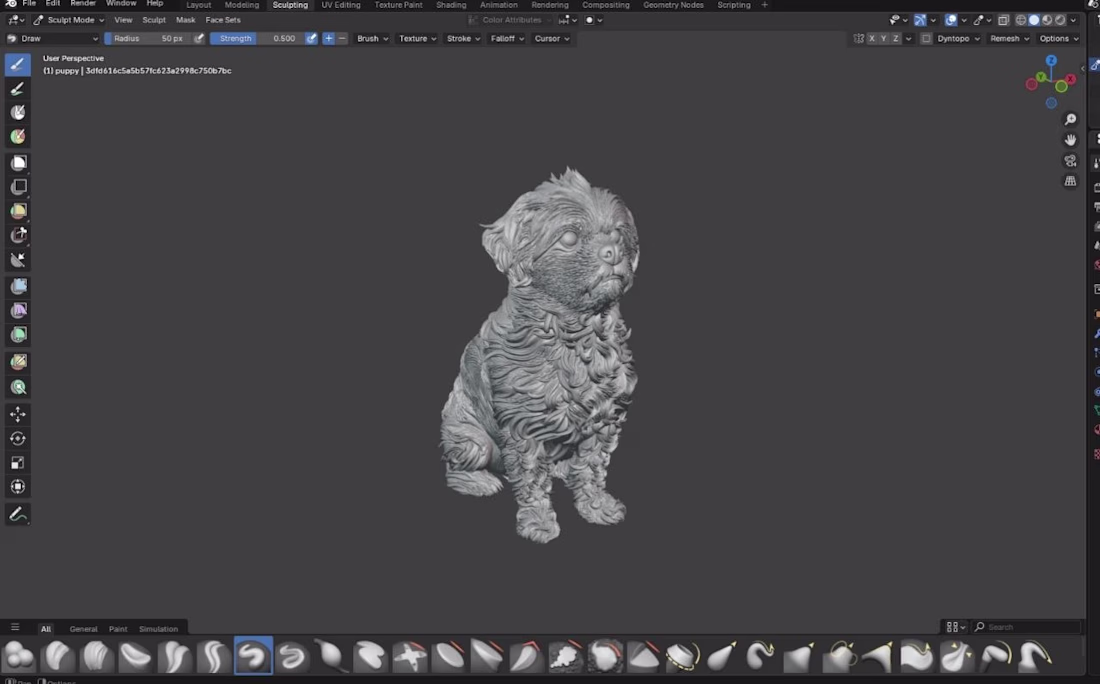Select the Move transform tool
Screen dimensions: 1100x684
18,414
